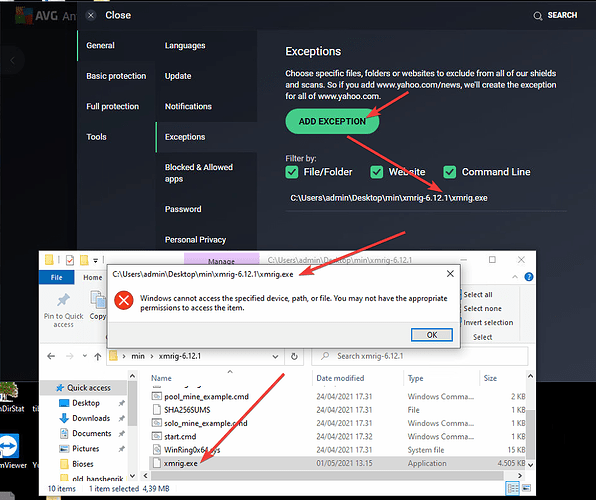Click the start.cmd file icon
The height and width of the screenshot is (500, 596).
(x=157, y=436)
